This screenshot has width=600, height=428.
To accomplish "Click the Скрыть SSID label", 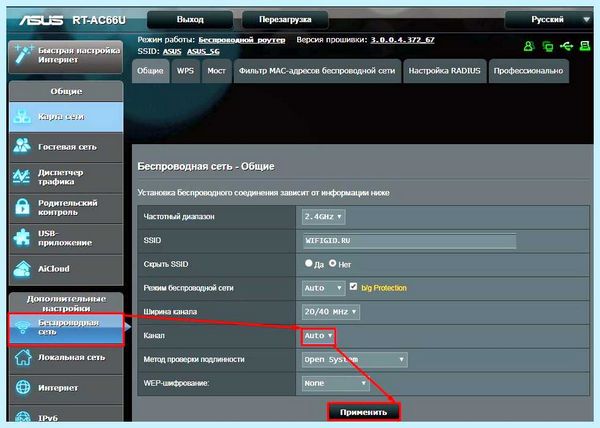I will click(x=166, y=264).
